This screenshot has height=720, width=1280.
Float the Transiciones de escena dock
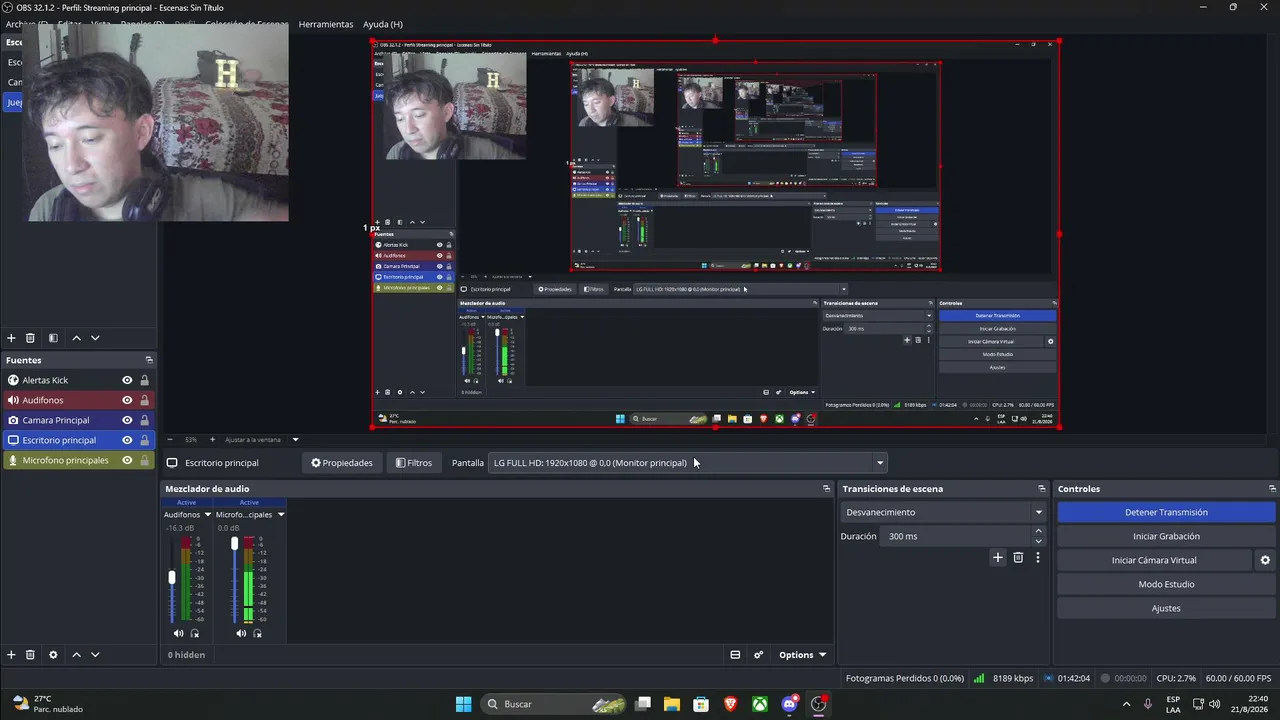click(1041, 489)
